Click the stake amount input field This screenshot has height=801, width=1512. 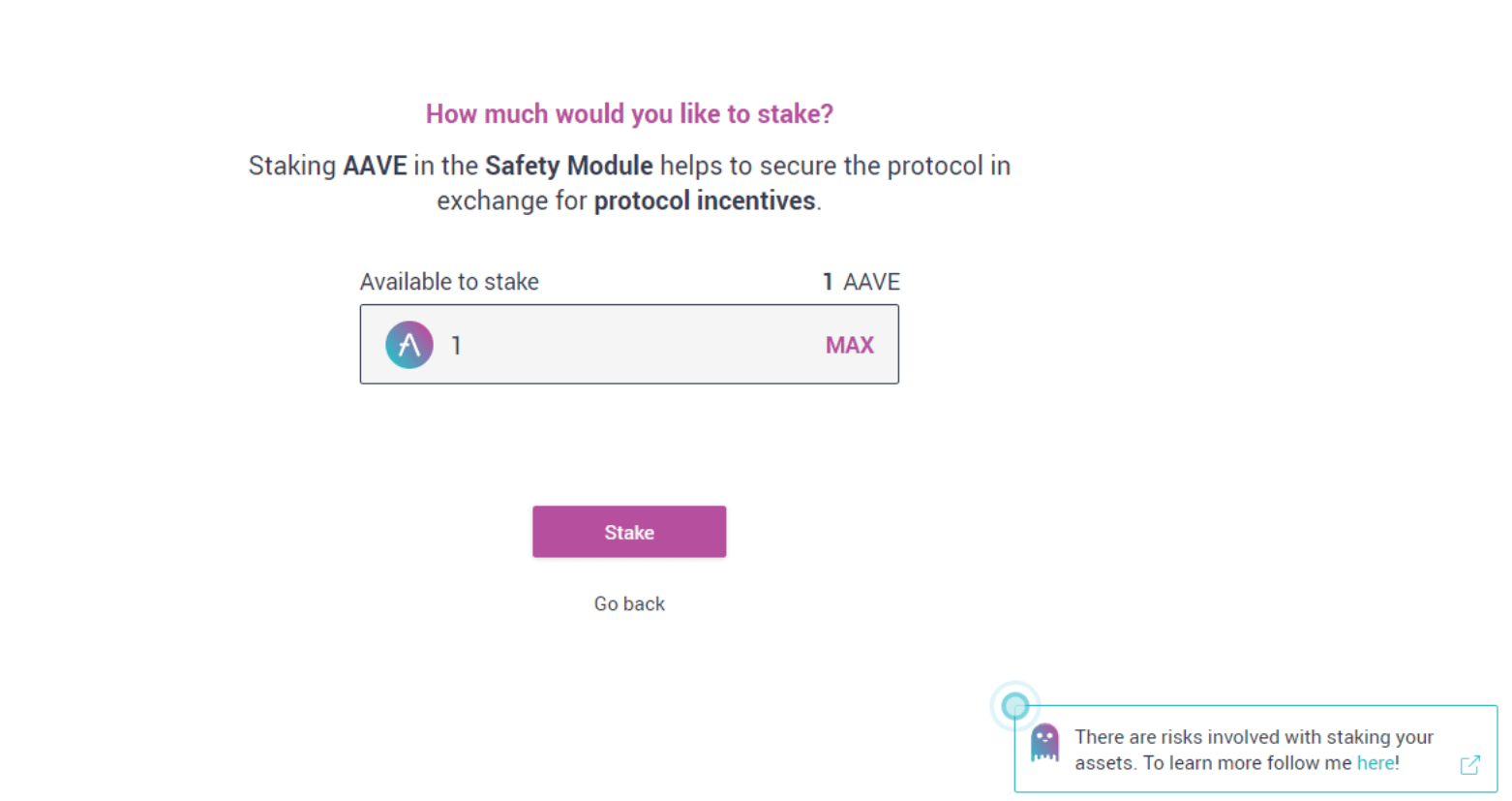tap(629, 344)
